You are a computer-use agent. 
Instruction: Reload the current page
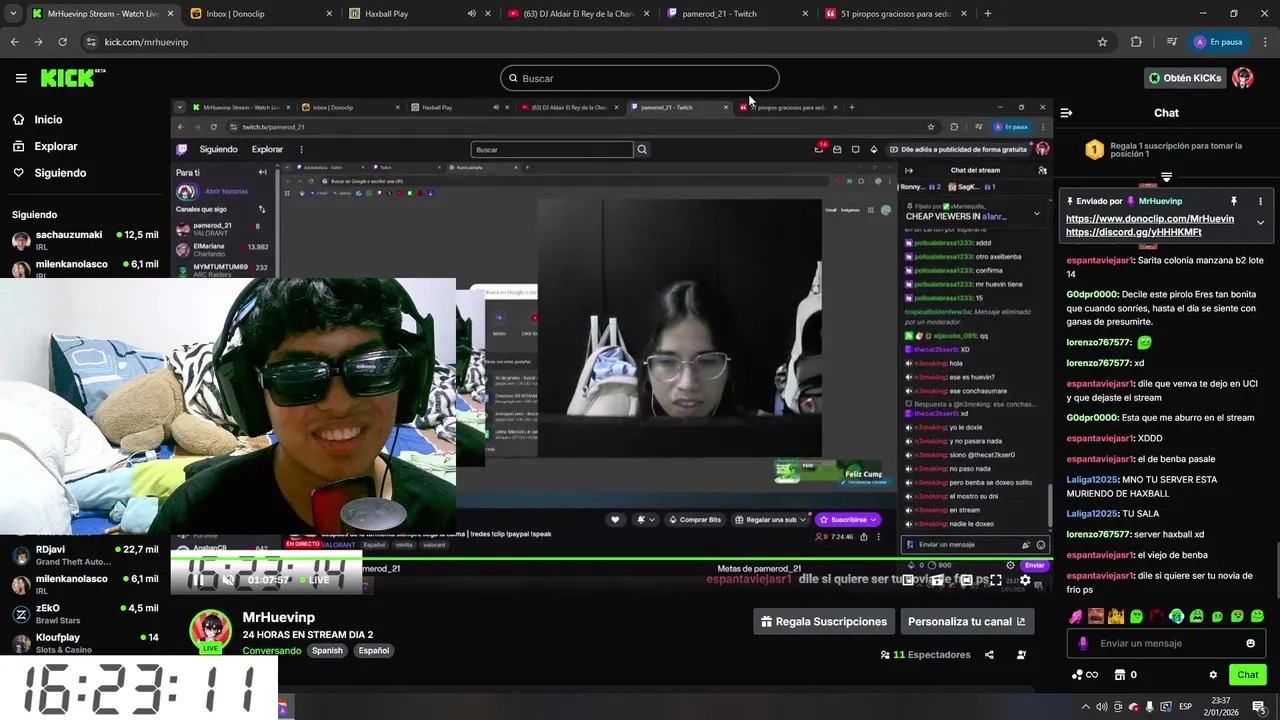coord(62,42)
